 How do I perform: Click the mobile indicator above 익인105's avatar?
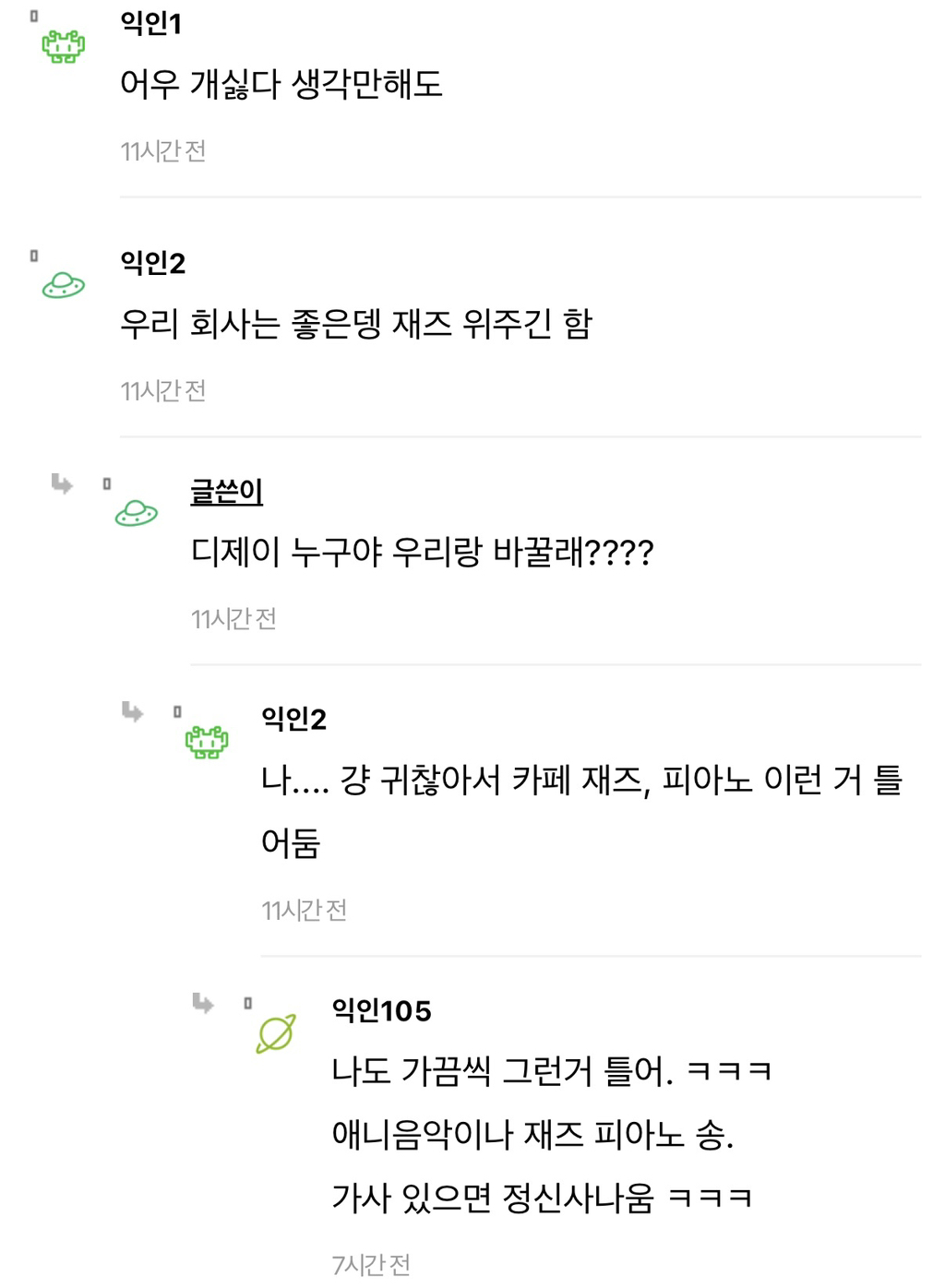pyautogui.click(x=247, y=1002)
